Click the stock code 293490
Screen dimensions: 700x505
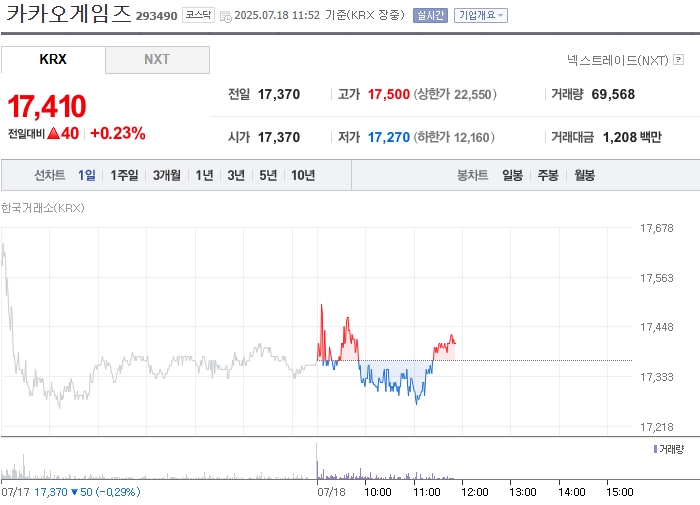click(156, 16)
